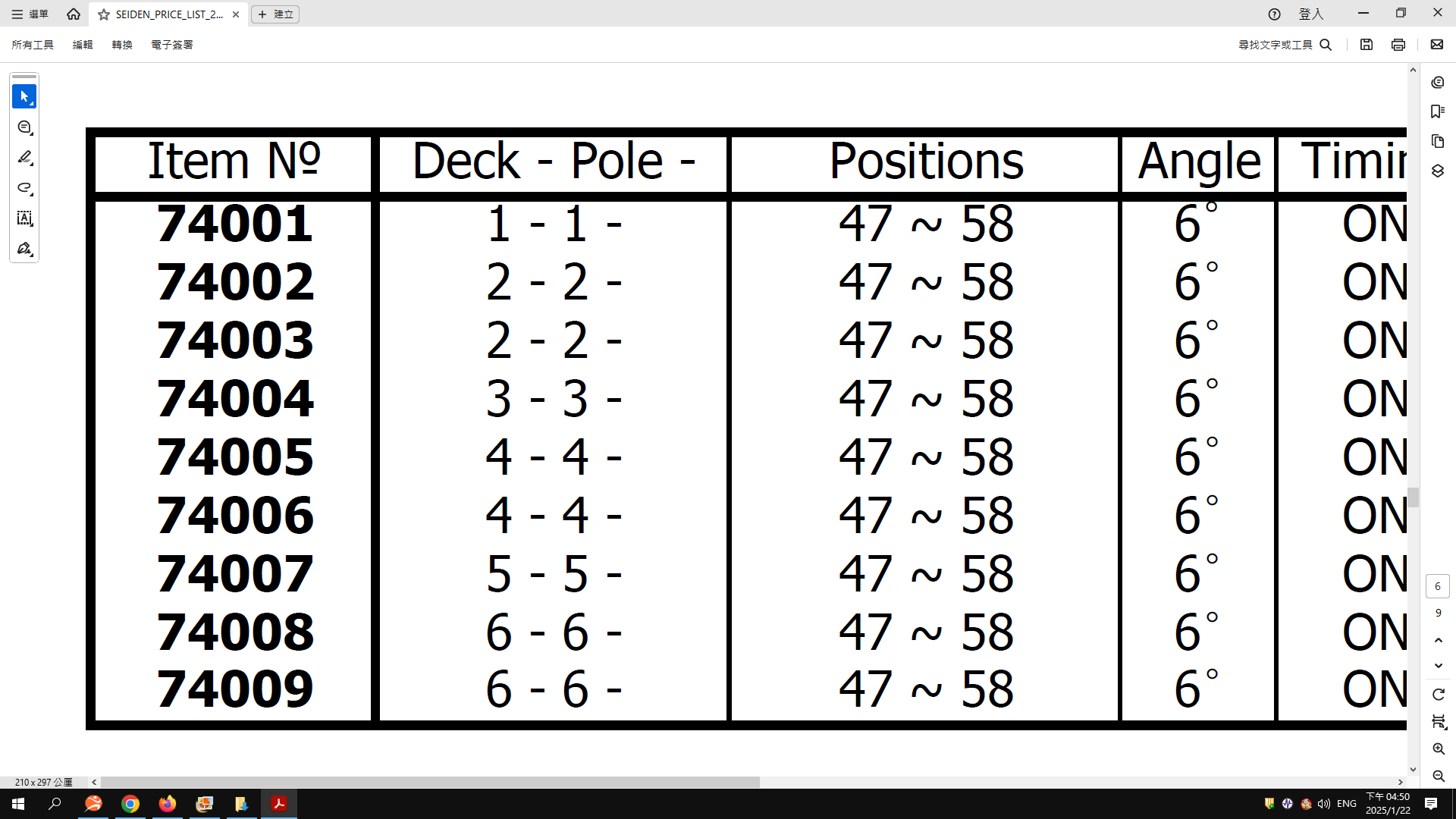Switch to the SEIDEN_PRICE_LIST tab

point(168,14)
